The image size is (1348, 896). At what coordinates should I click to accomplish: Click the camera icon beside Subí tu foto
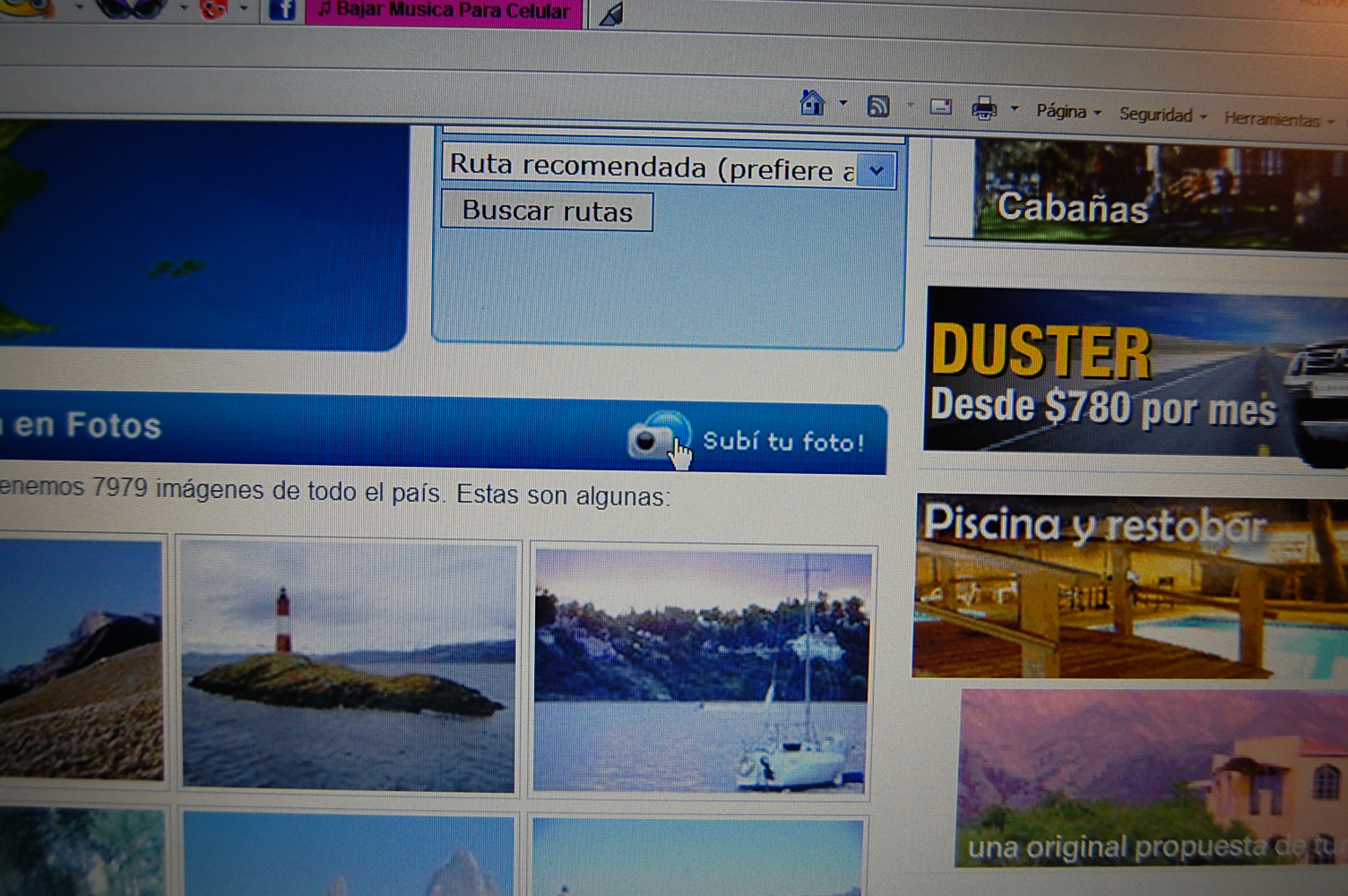(x=652, y=438)
